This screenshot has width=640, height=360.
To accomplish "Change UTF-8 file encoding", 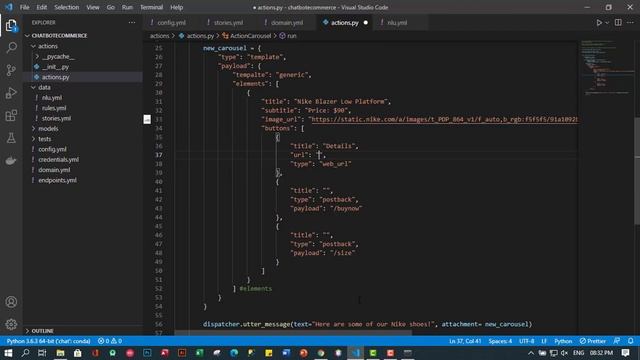I will pyautogui.click(x=527, y=341).
